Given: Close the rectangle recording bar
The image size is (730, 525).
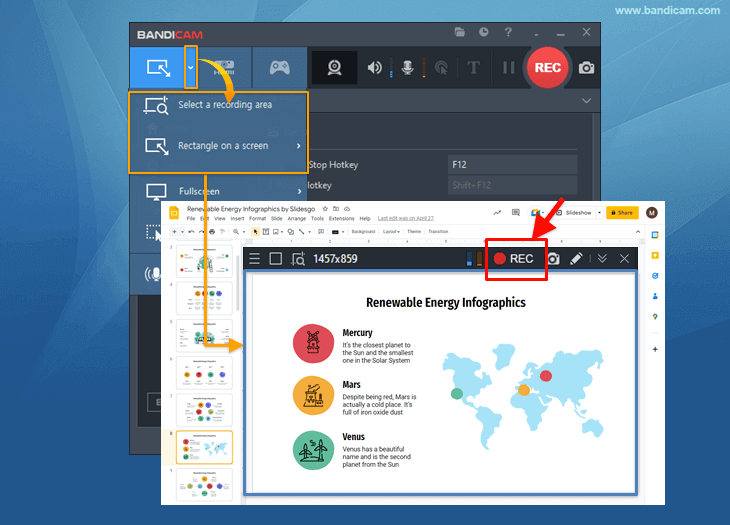Looking at the screenshot, I should 624,259.
